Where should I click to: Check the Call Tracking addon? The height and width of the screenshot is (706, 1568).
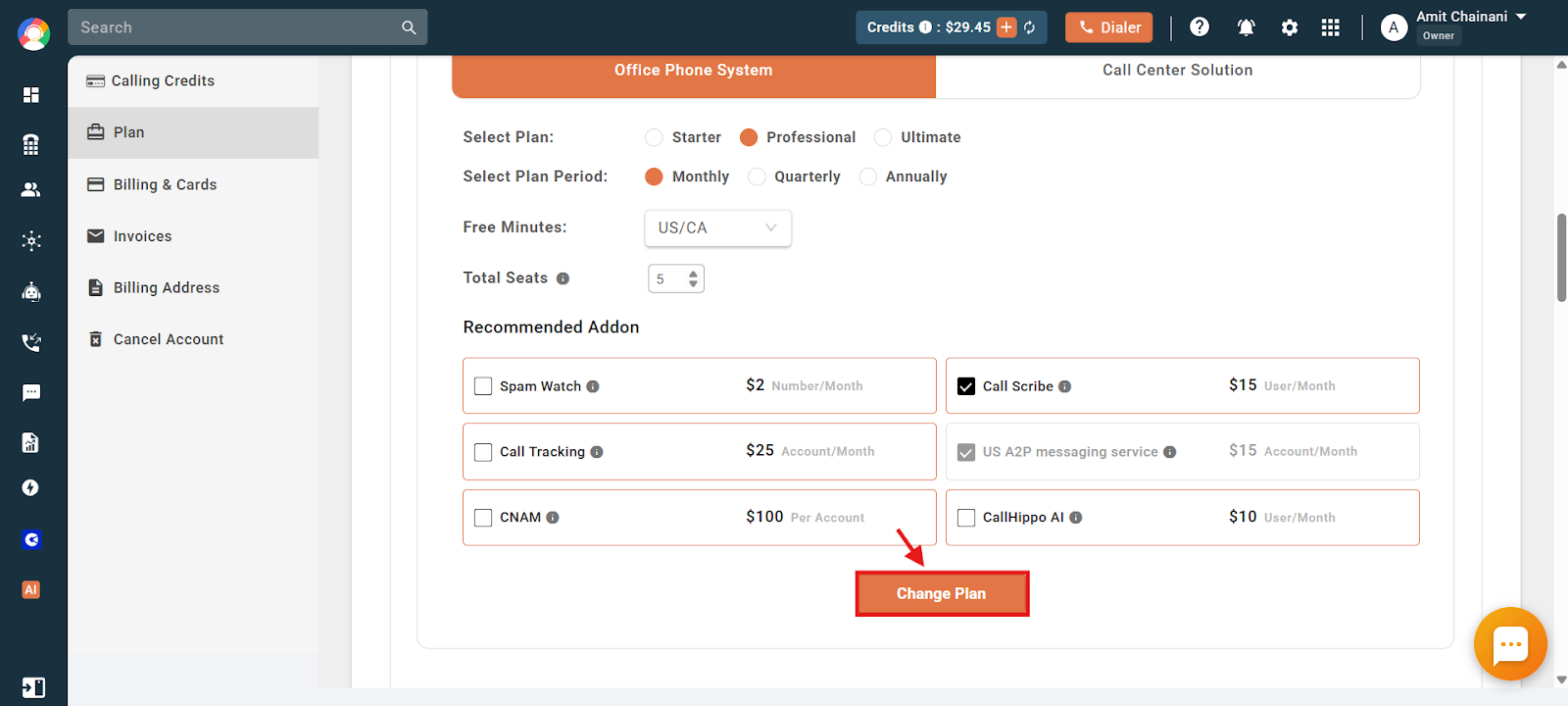(483, 452)
